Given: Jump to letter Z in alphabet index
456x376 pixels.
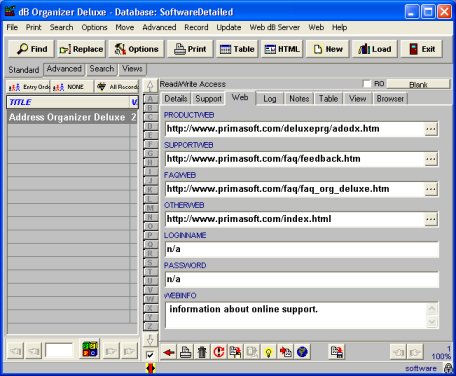Looking at the screenshot, I should tap(150, 326).
